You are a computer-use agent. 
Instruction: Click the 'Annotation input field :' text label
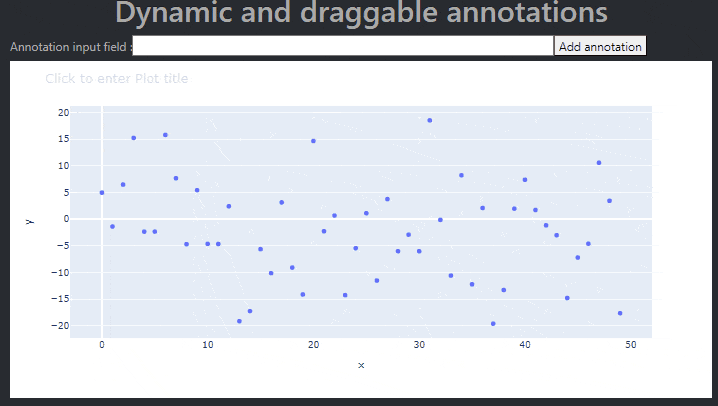(71, 47)
